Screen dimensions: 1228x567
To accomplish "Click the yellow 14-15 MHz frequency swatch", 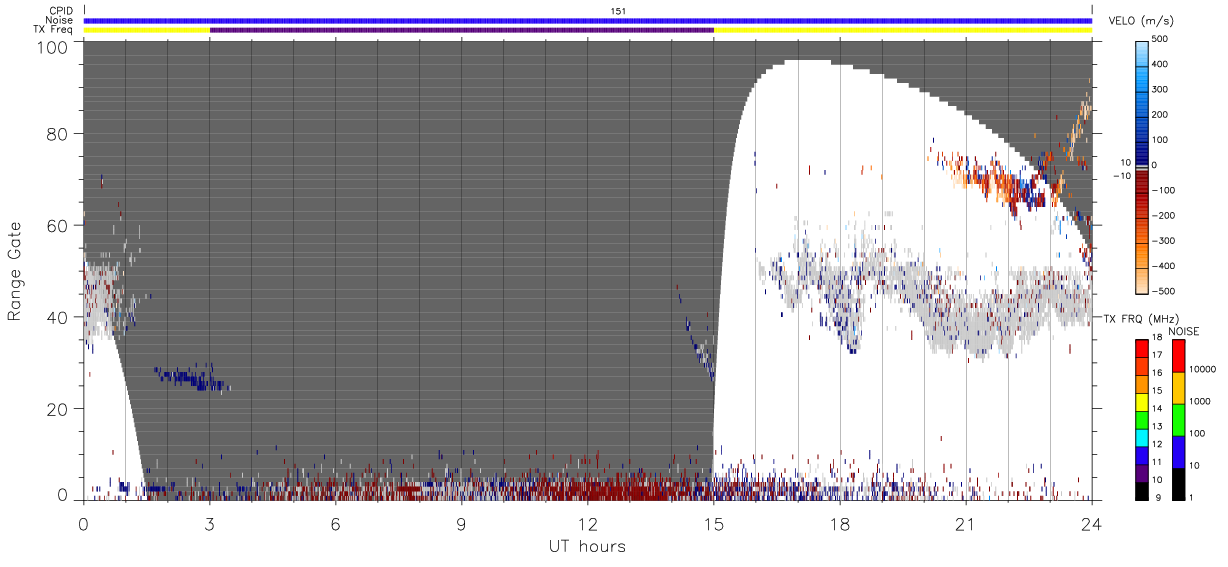I will (1142, 402).
